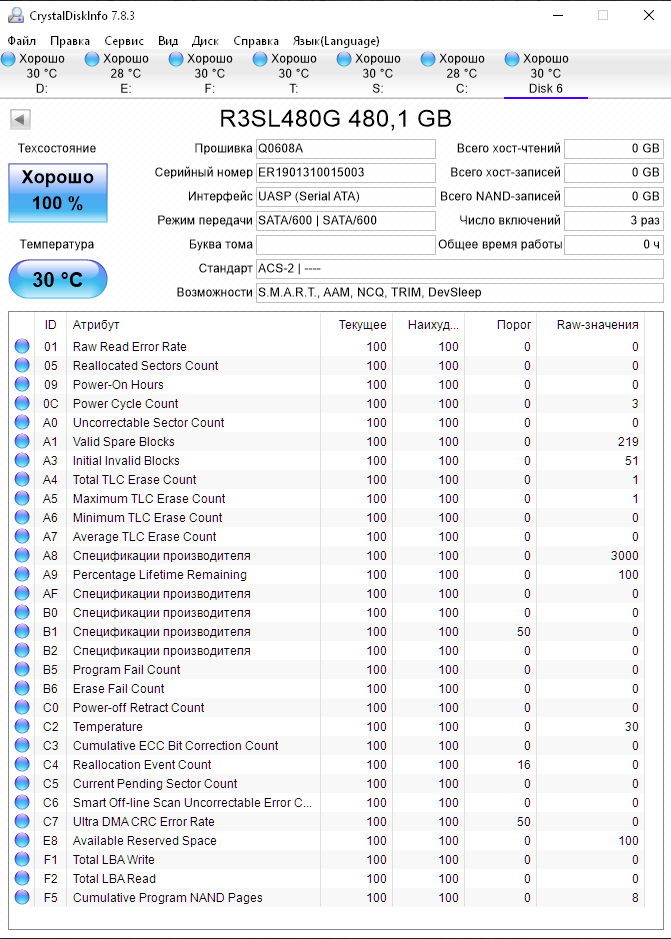Image resolution: width=671 pixels, height=939 pixels.
Task: Click the ID column header
Action: click(x=50, y=325)
